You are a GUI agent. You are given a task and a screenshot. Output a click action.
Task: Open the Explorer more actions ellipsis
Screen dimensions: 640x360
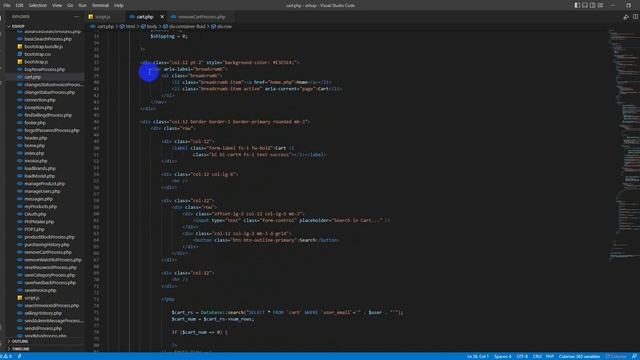coord(76,17)
